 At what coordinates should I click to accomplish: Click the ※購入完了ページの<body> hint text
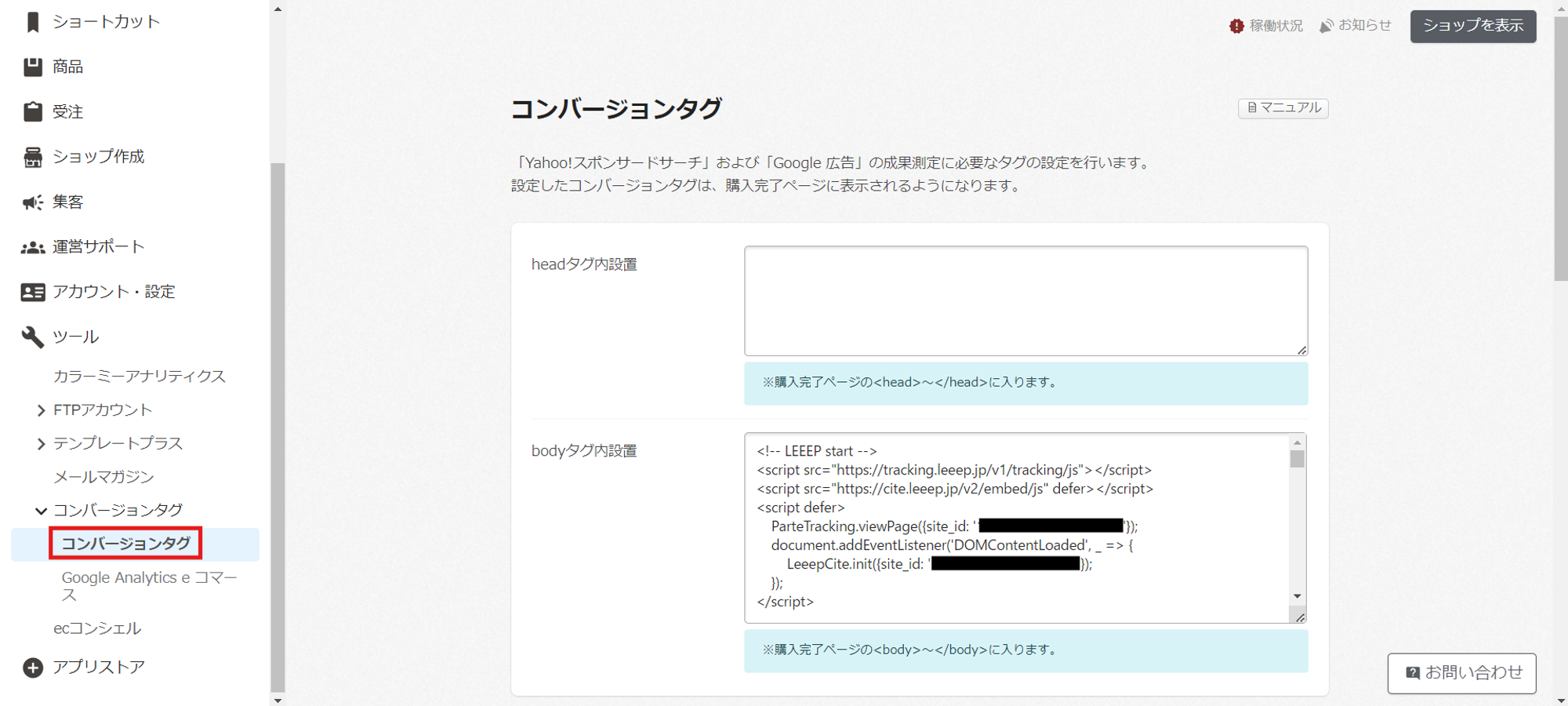pos(910,650)
